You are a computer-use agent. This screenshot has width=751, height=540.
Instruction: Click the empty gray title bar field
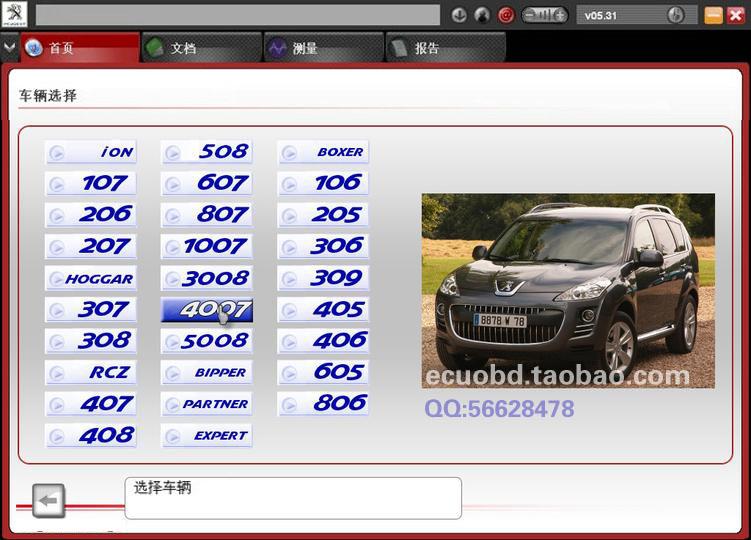coord(238,15)
